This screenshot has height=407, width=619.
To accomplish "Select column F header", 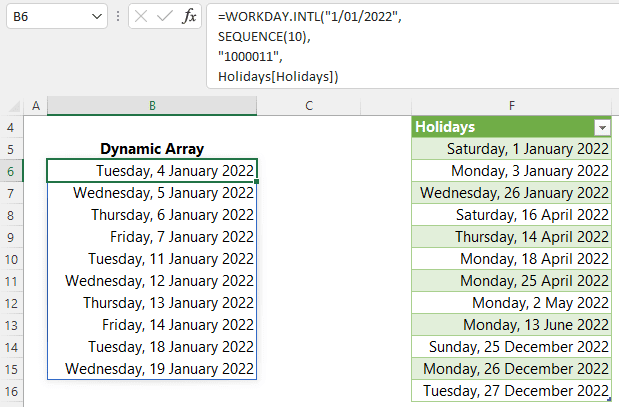I will pos(511,106).
